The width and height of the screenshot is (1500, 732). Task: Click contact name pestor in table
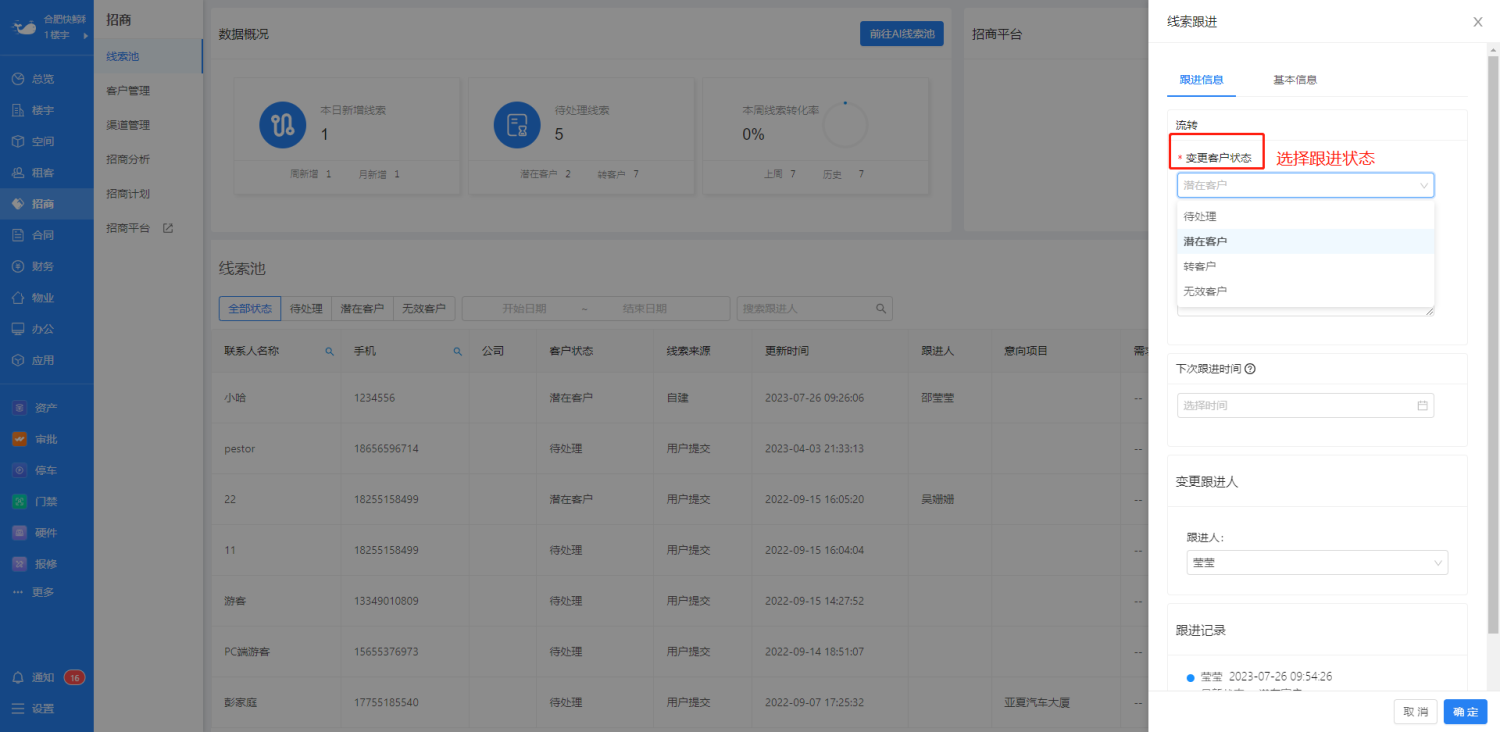pyautogui.click(x=240, y=449)
